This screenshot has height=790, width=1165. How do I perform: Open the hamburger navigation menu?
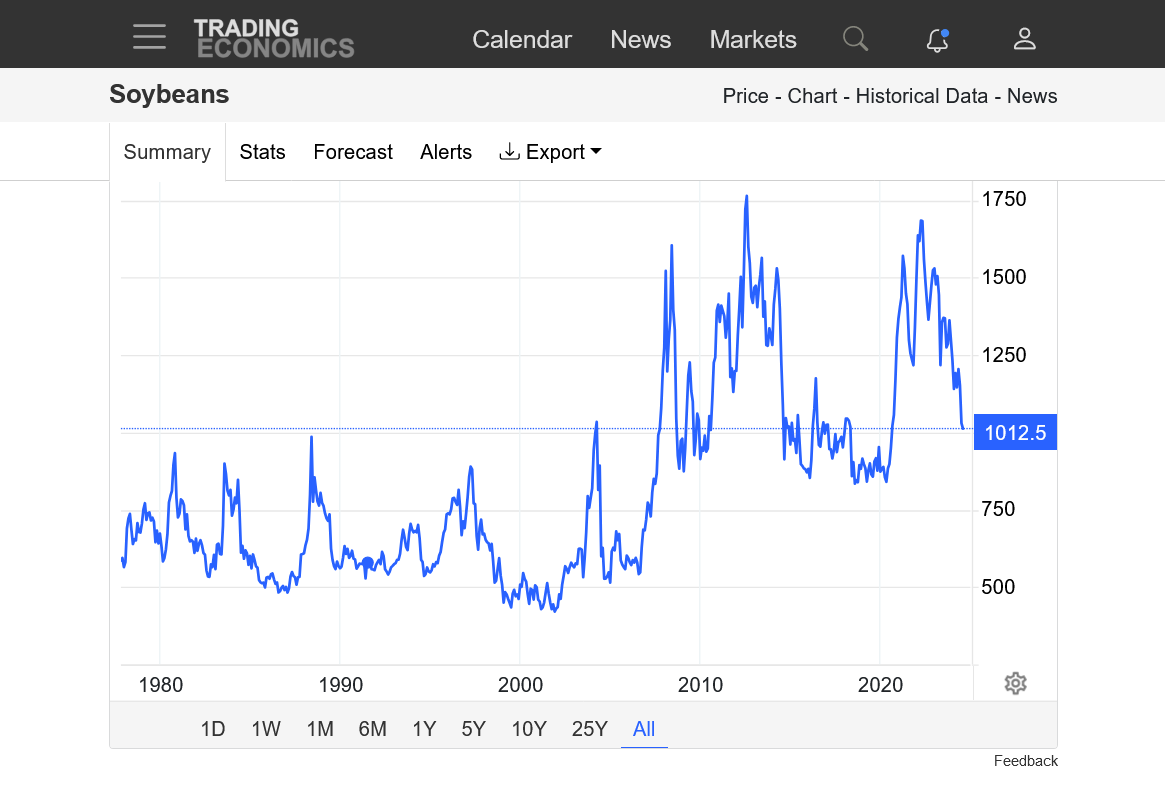coord(149,37)
